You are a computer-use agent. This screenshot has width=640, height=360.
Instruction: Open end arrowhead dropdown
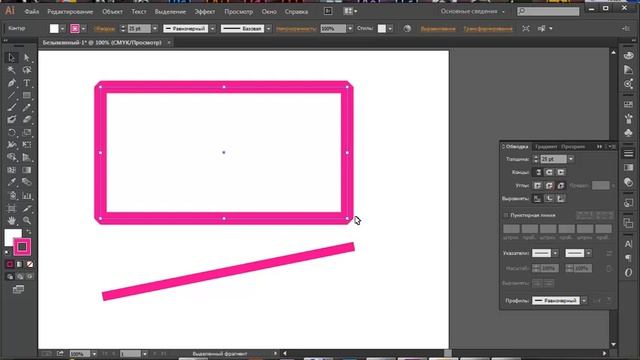588,253
